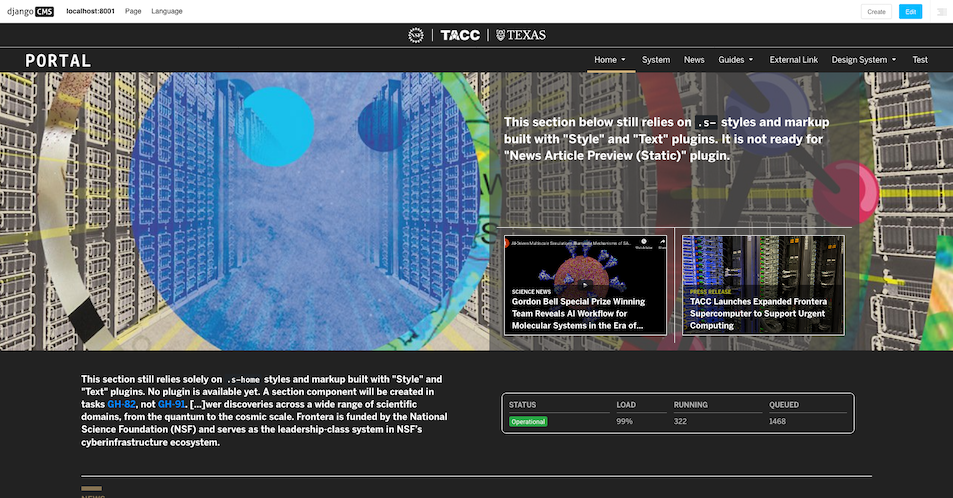Click the Create button

(876, 12)
